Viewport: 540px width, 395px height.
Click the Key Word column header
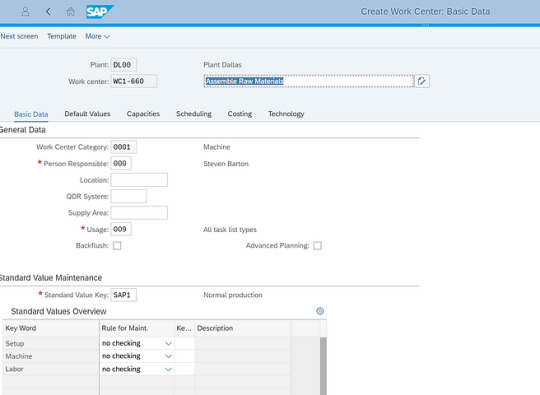(51, 328)
